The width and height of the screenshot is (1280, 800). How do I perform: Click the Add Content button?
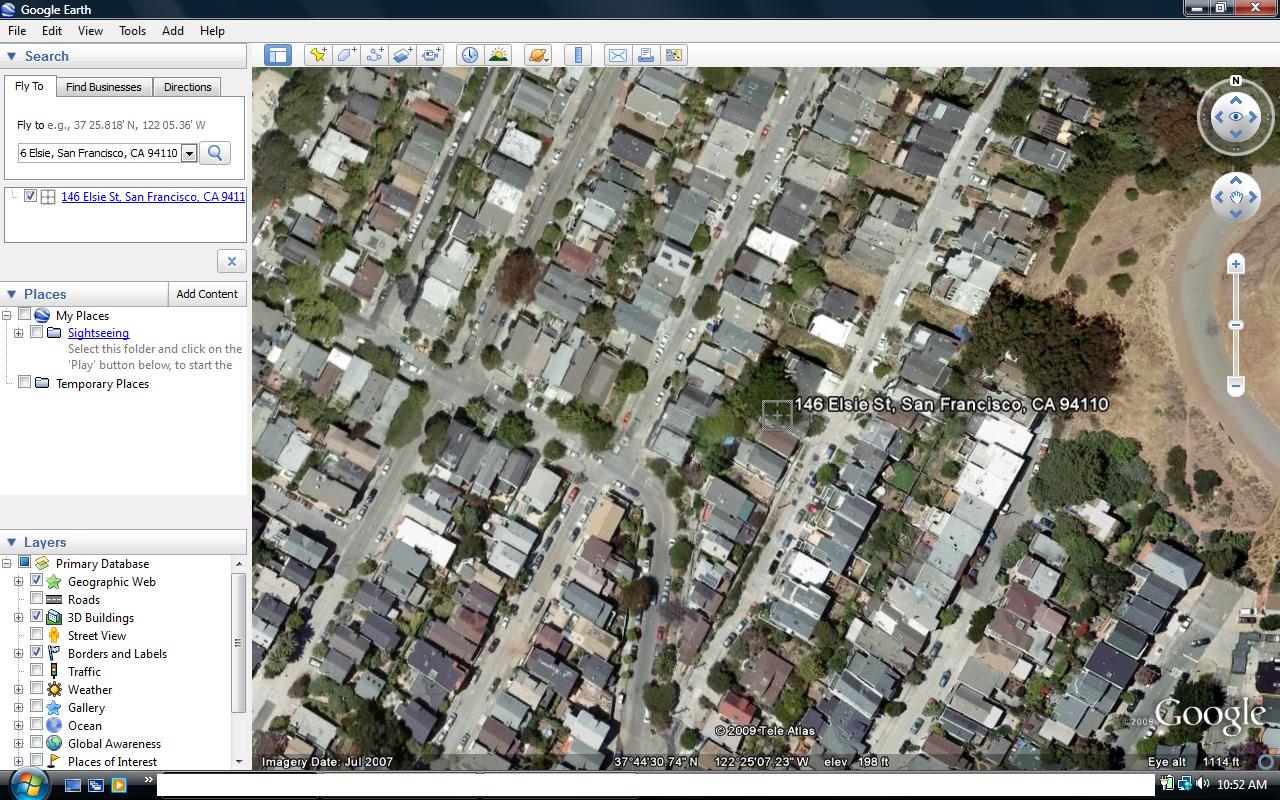point(207,294)
